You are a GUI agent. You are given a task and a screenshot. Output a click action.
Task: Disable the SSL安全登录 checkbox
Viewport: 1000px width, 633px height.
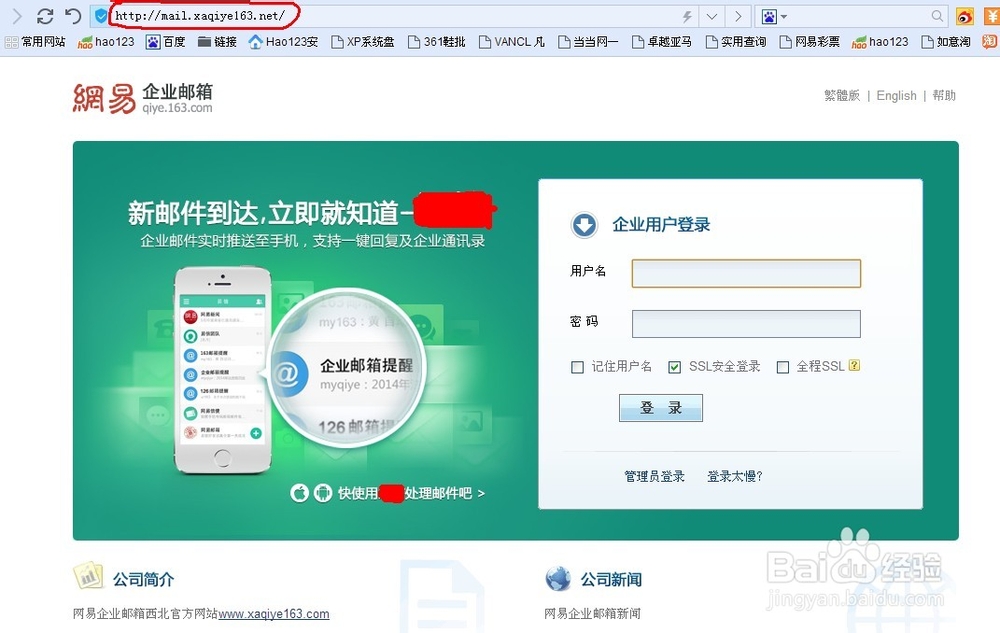[674, 367]
